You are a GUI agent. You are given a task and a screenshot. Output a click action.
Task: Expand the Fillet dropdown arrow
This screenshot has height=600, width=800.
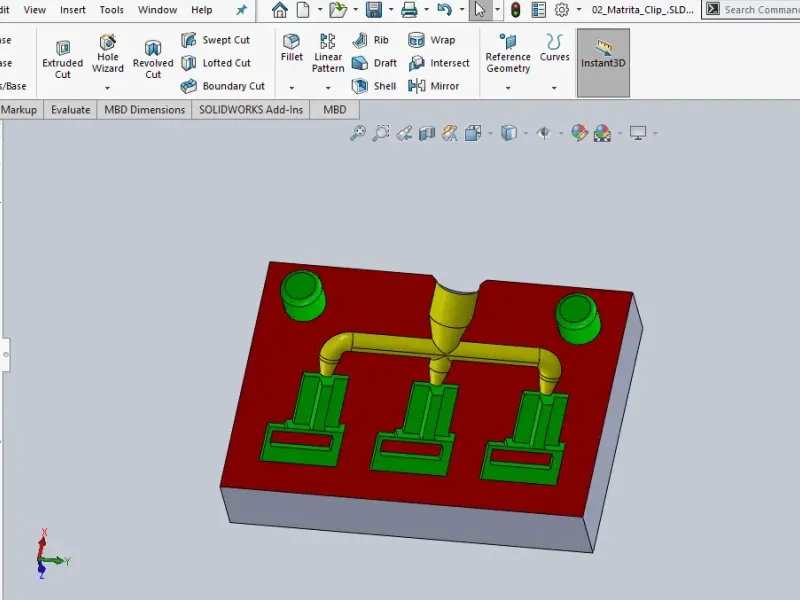[x=292, y=88]
